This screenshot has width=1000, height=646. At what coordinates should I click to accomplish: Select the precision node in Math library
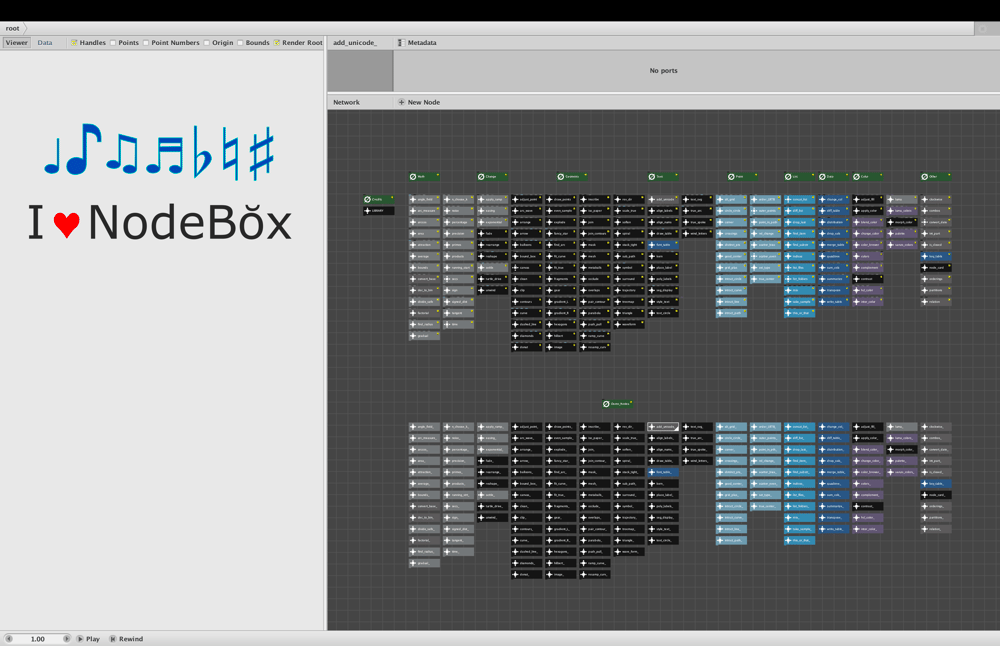[459, 233]
